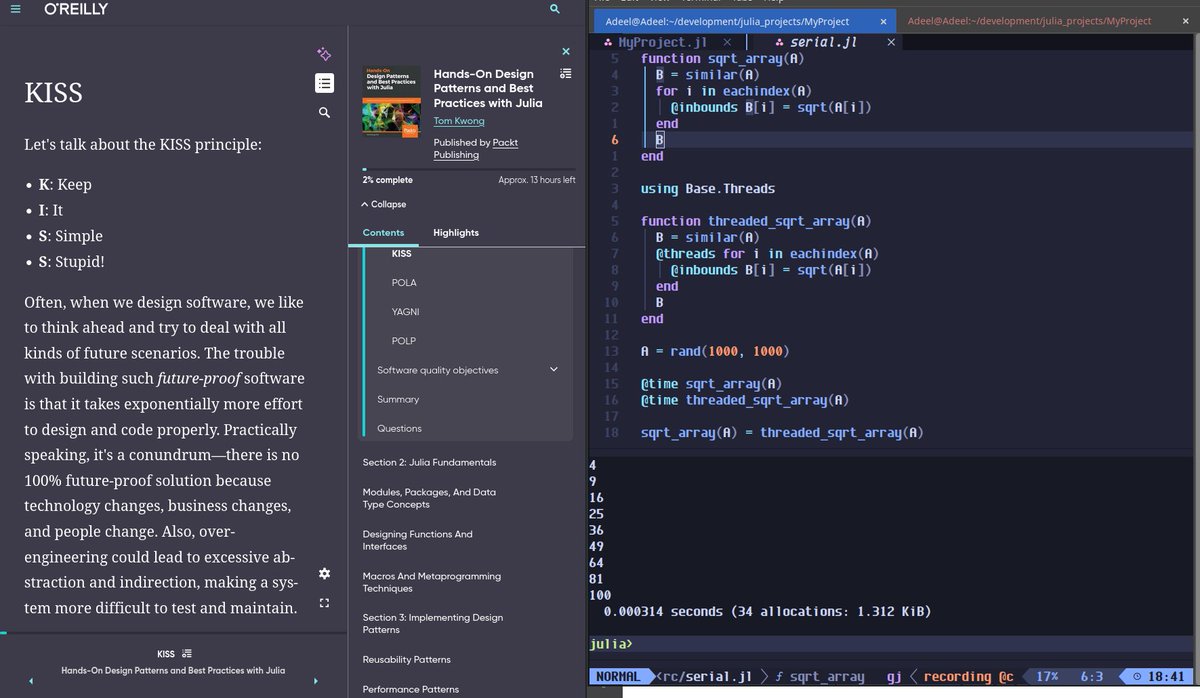Close the first terminal tab

[883, 21]
